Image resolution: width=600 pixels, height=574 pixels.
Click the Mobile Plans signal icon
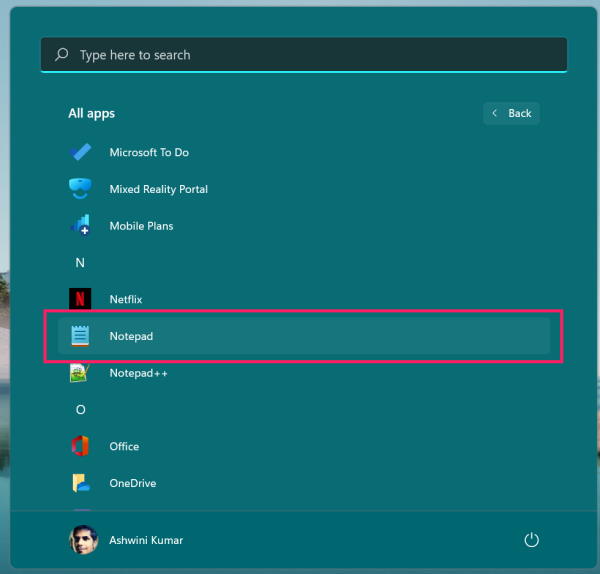(x=80, y=225)
